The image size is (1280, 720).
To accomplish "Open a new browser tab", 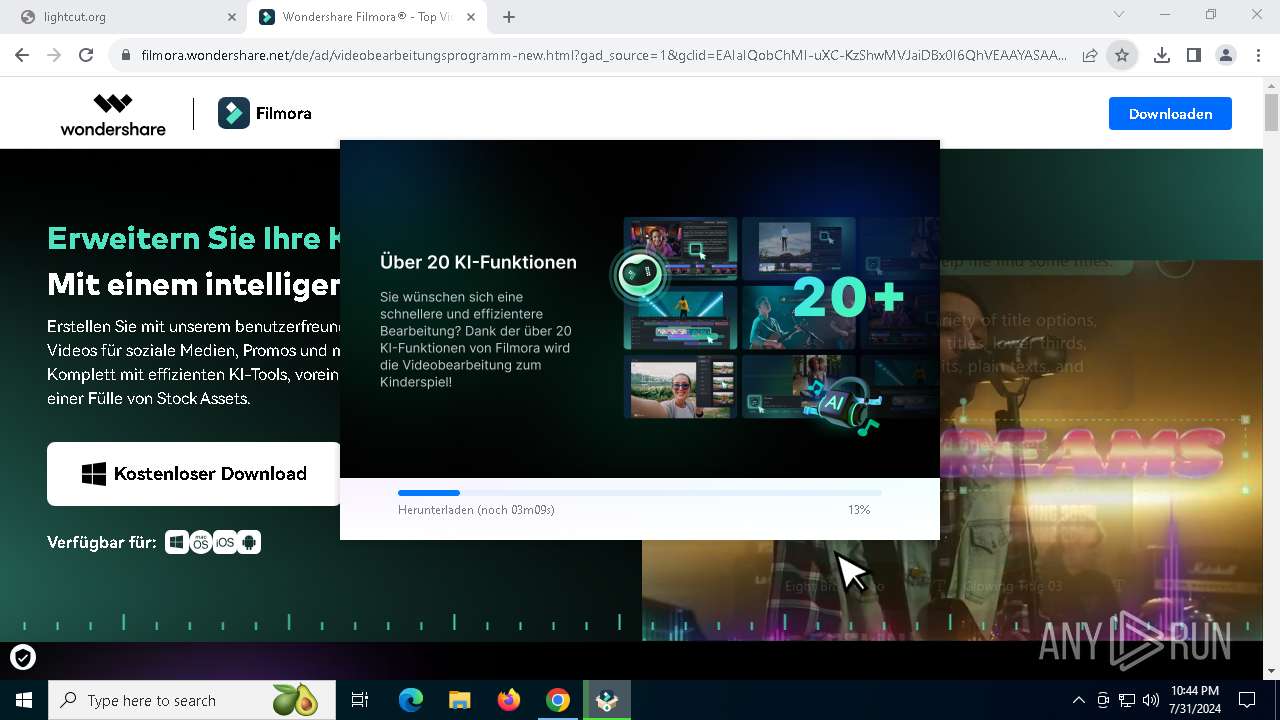I will (x=509, y=17).
